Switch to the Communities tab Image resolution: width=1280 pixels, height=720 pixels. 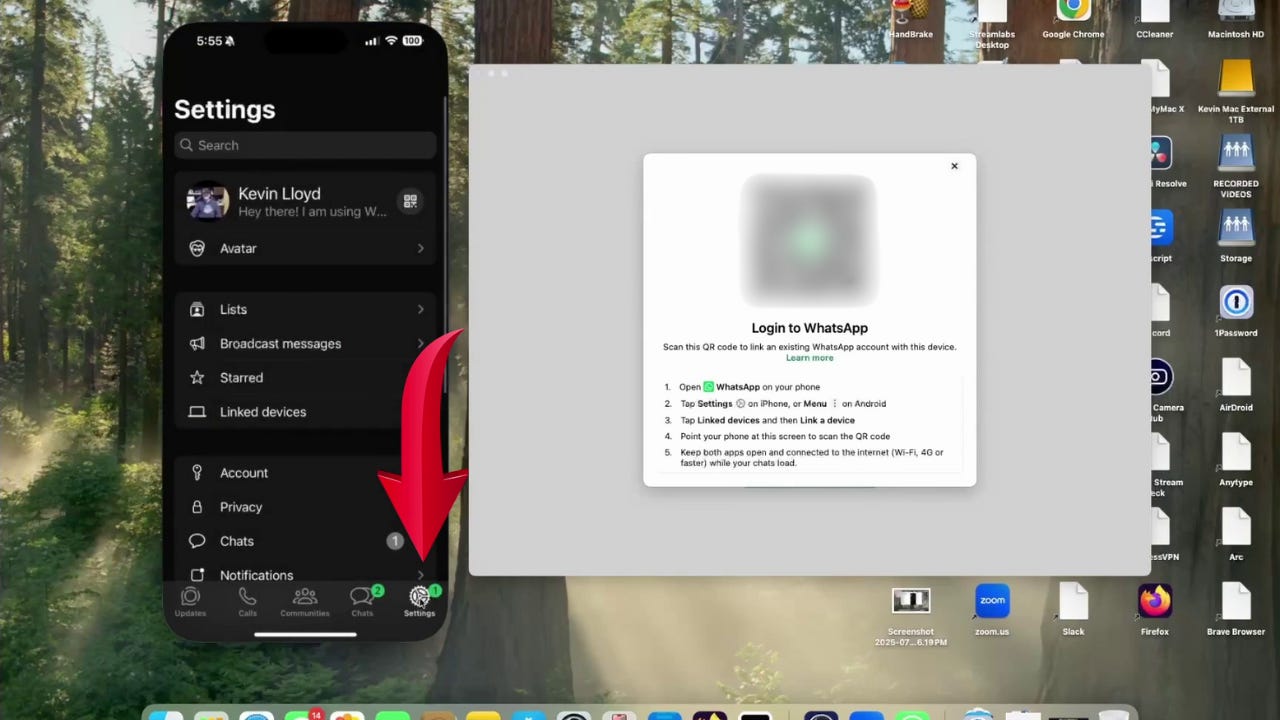[305, 602]
